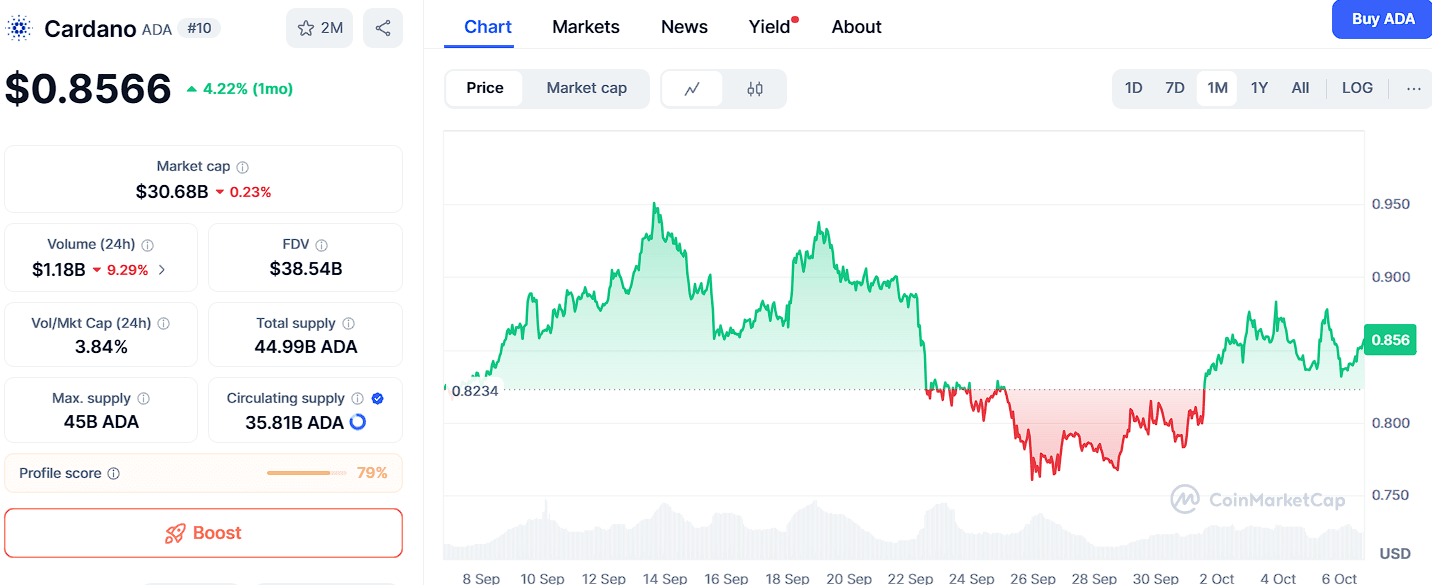The height and width of the screenshot is (585, 1432).
Task: Click the share icon button
Action: click(383, 28)
